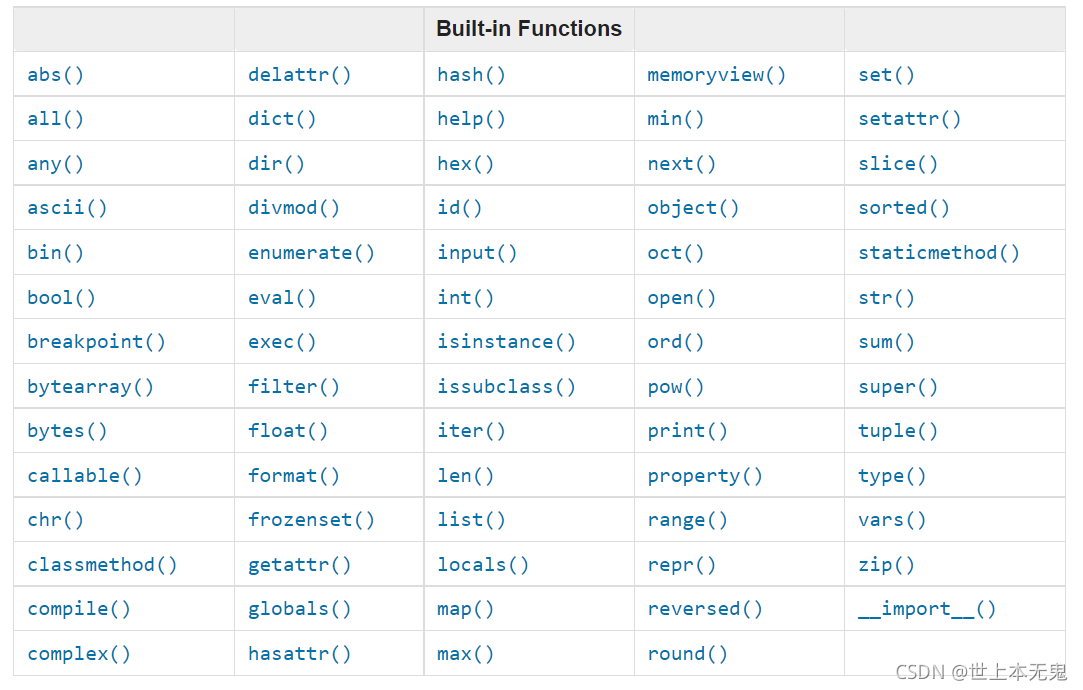Screen dimensions: 1083x690
Task: Open the hasattr() link
Action: click(299, 654)
